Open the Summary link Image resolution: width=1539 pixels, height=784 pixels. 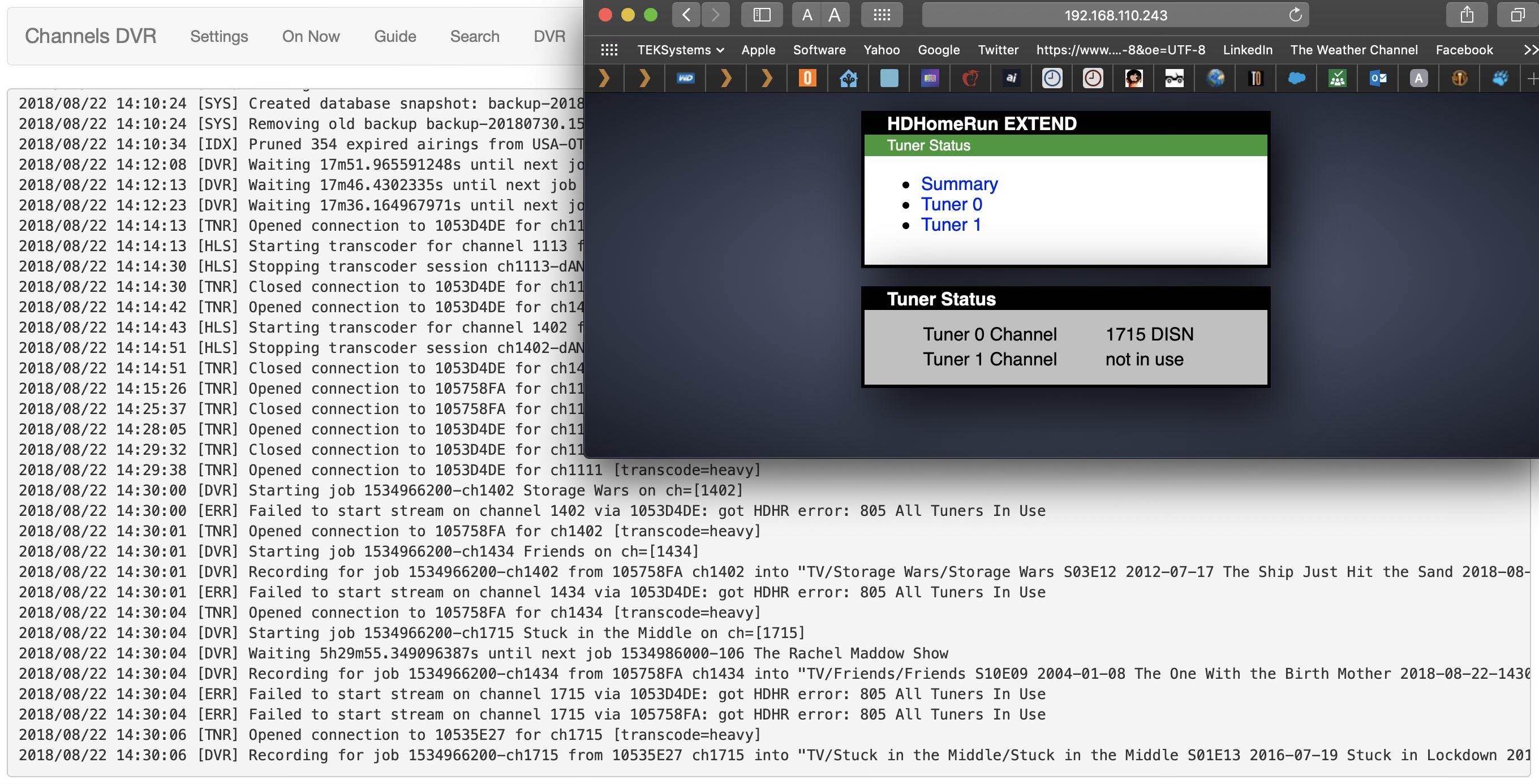[959, 184]
